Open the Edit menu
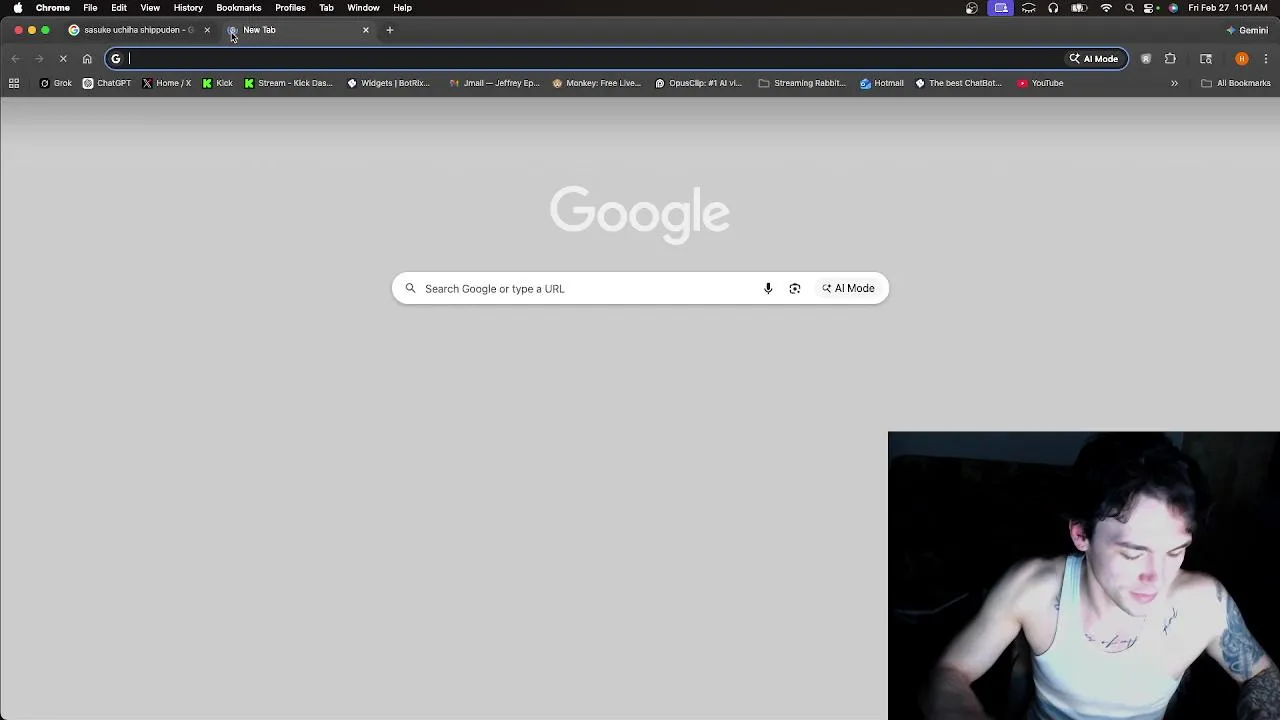 point(119,8)
